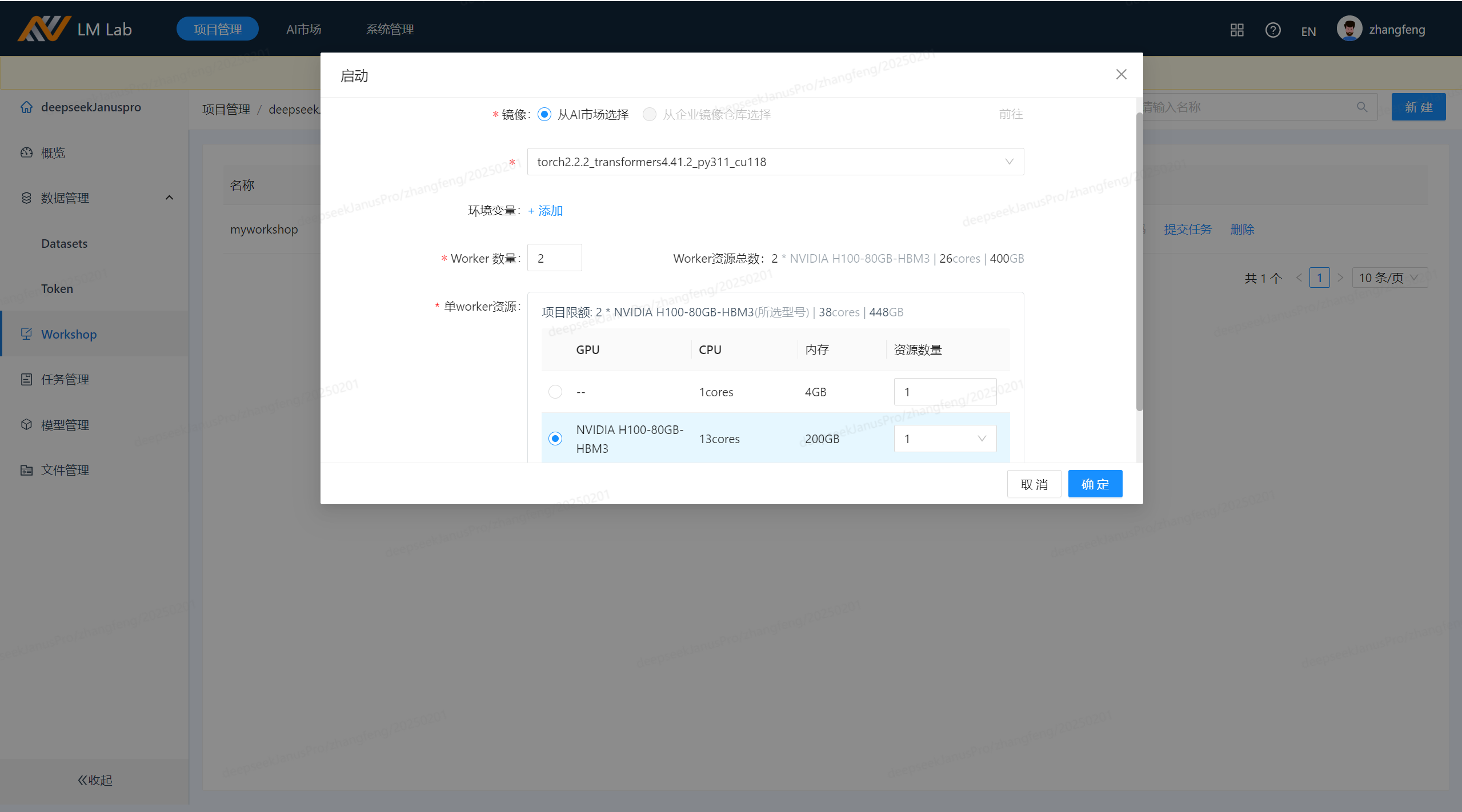The image size is (1462, 812).
Task: Select the 从AI市场选择 radio option
Action: [x=544, y=114]
